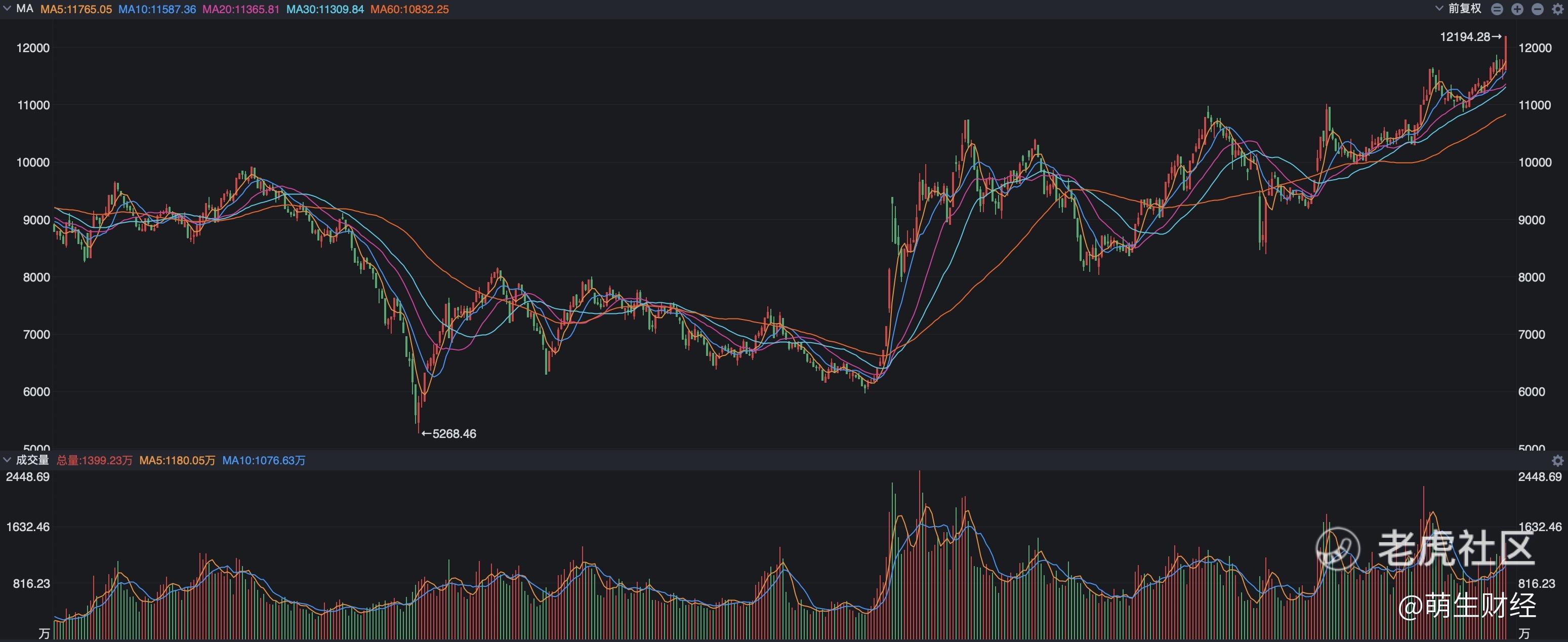Click the zoom out minus icon
Image resolution: width=1568 pixels, height=642 pixels.
(1537, 9)
